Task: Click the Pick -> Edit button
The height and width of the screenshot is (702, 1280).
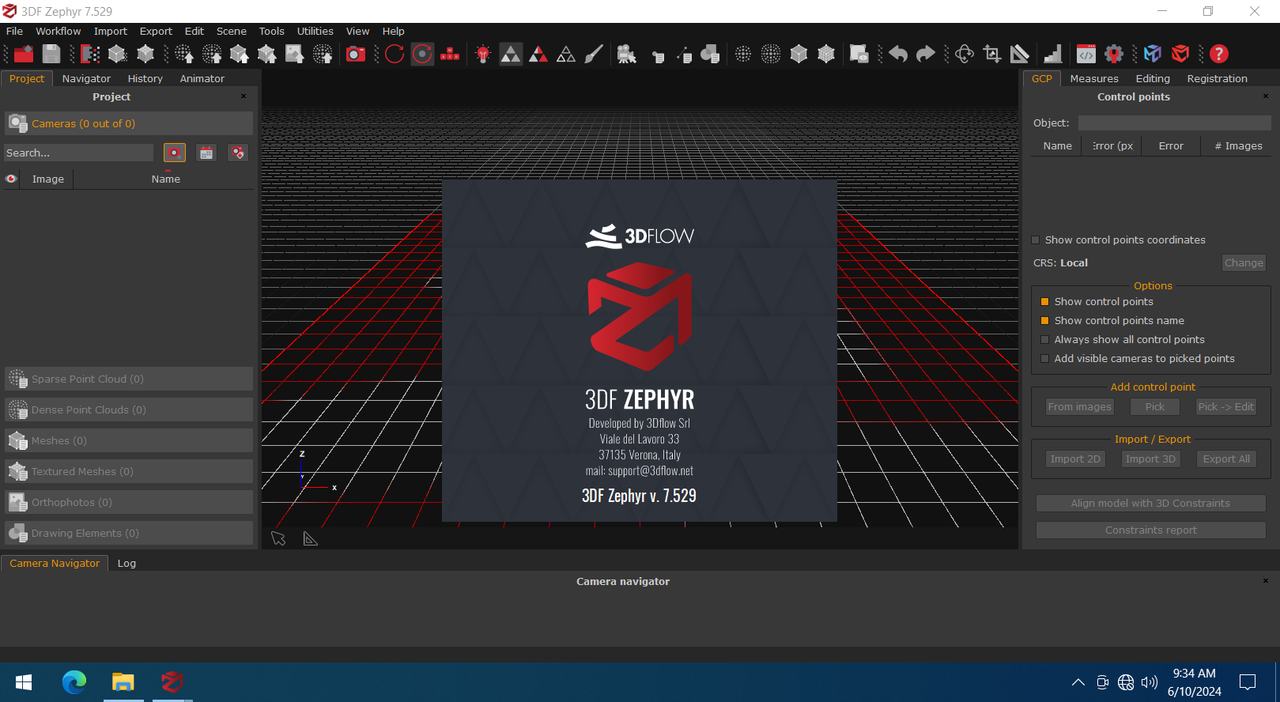Action: tap(1226, 407)
